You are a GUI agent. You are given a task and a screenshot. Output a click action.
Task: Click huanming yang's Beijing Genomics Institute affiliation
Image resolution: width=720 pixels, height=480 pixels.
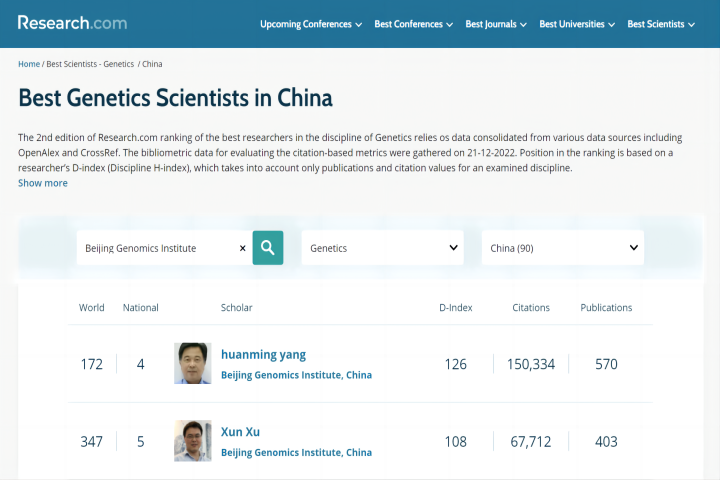click(296, 375)
